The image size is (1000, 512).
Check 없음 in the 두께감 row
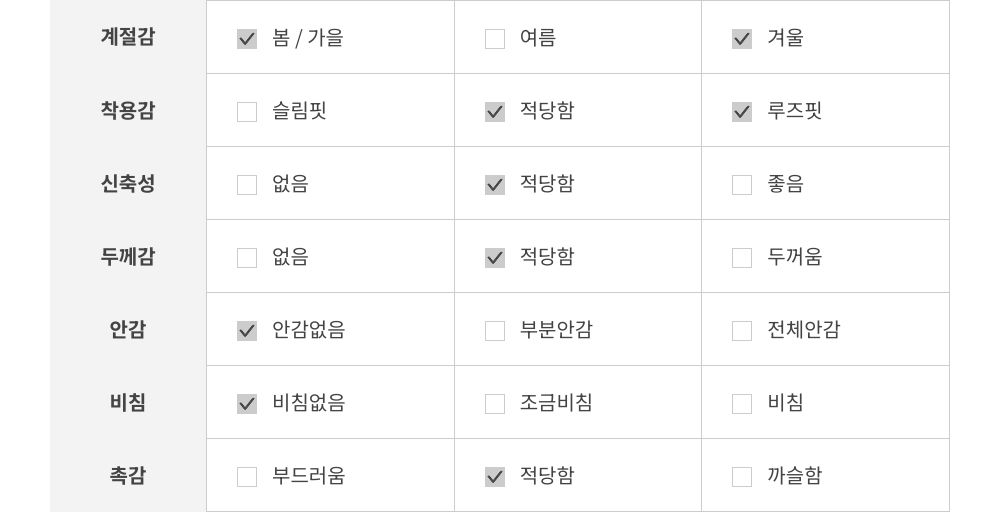(247, 258)
